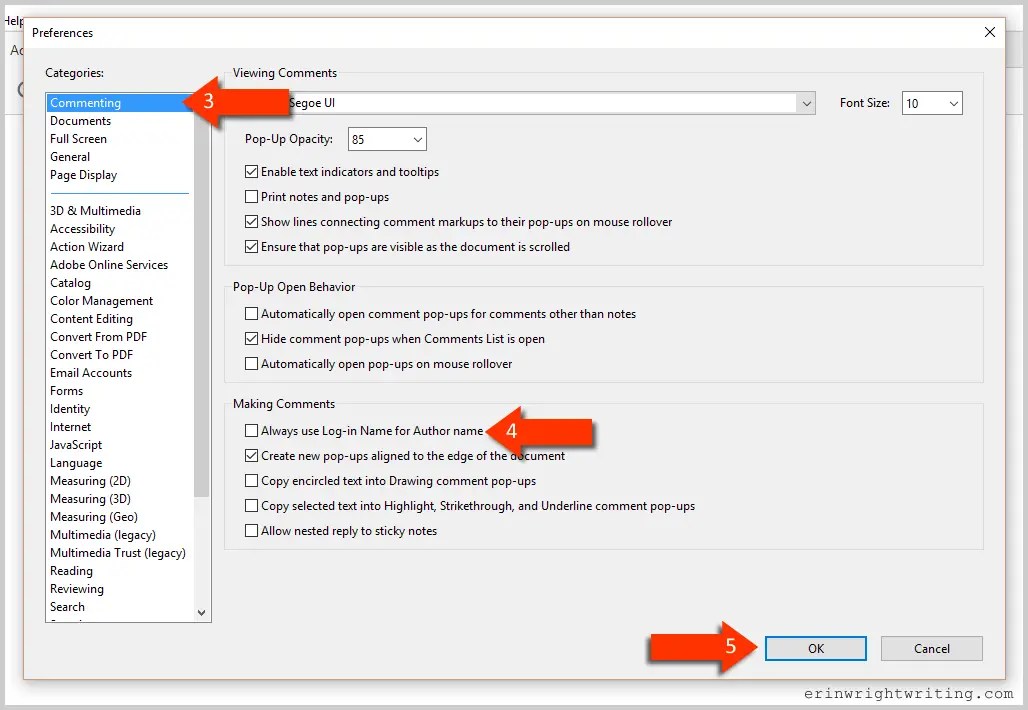
Task: Expand the comment font dropdown showing Segoe UI
Action: [806, 102]
